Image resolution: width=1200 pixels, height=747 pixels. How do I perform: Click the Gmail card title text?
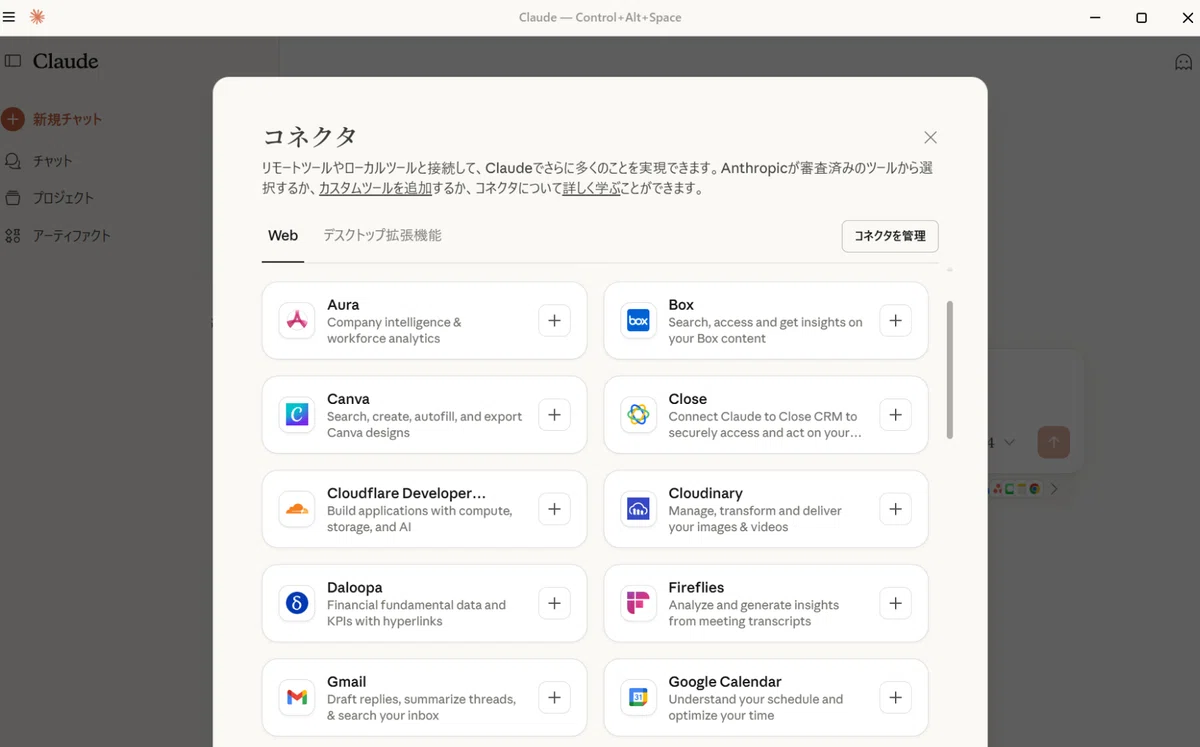click(x=347, y=681)
